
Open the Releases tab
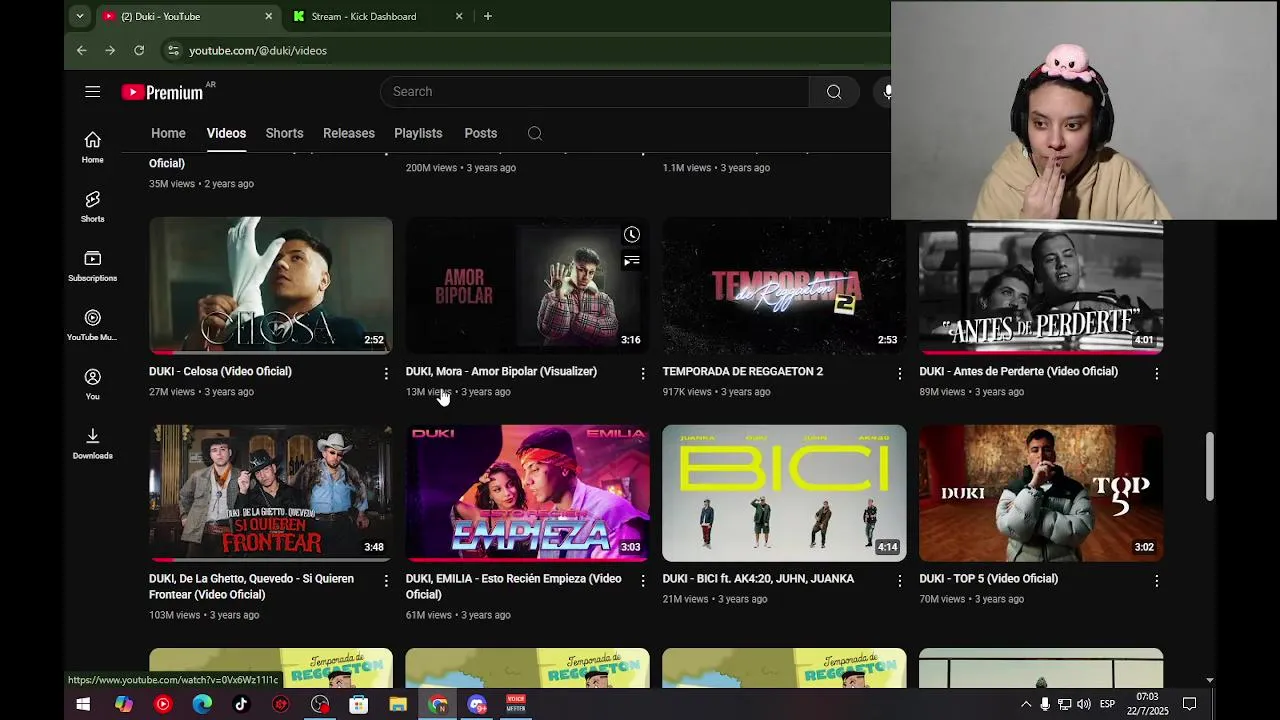point(349,133)
